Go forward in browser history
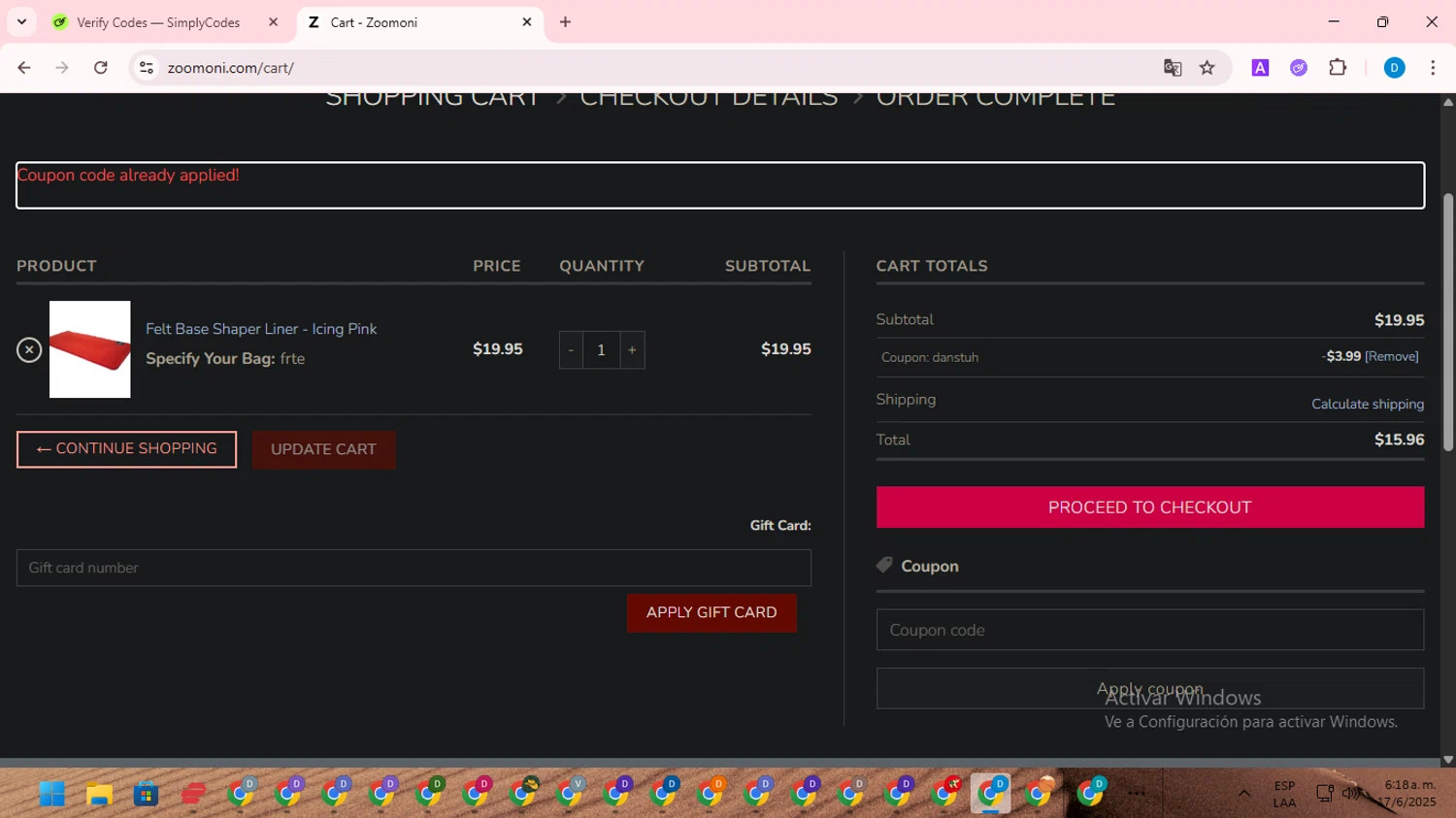Screen dimensions: 1456x818 point(62,68)
